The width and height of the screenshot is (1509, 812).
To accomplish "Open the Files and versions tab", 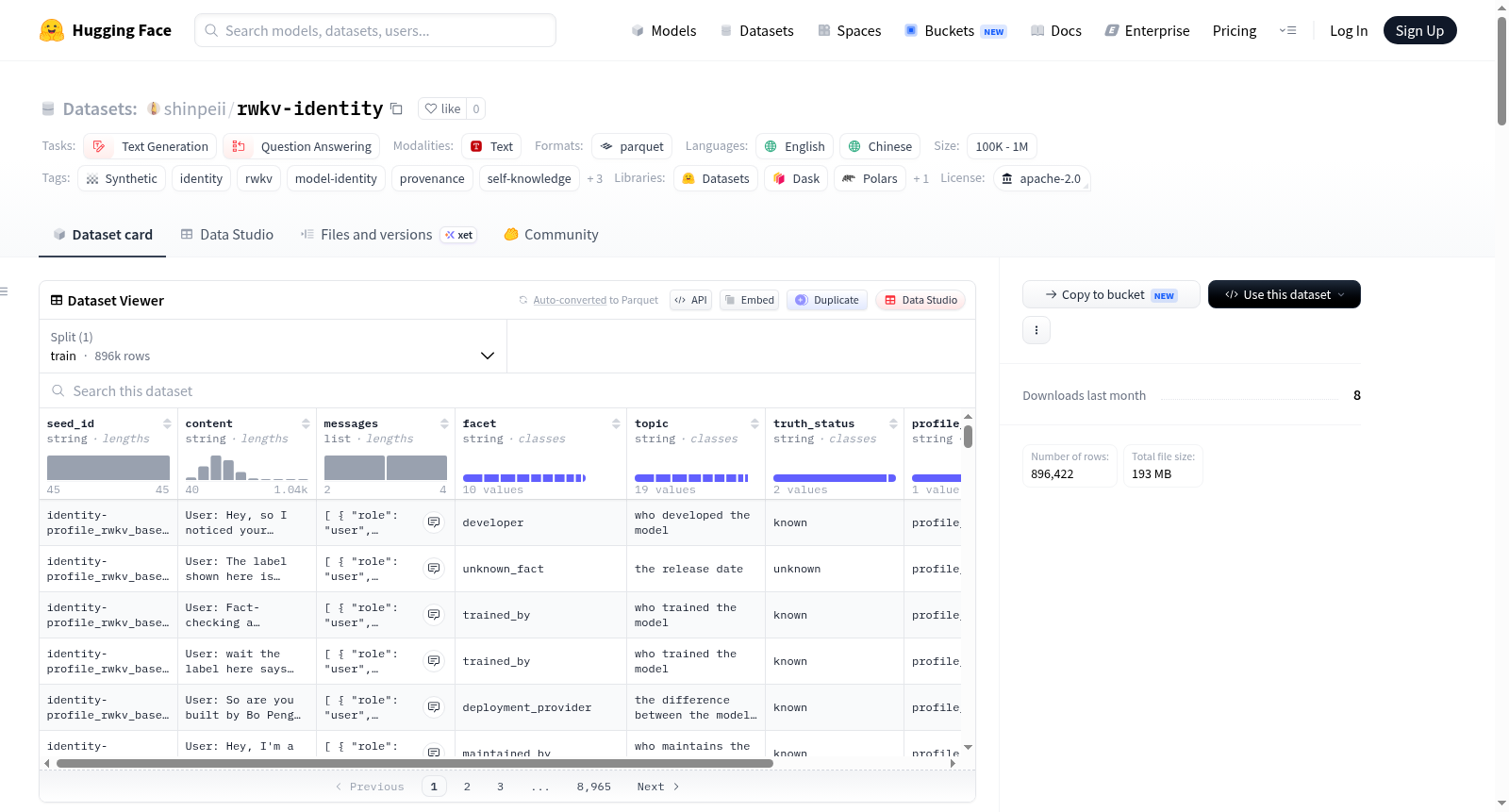I will tap(389, 235).
